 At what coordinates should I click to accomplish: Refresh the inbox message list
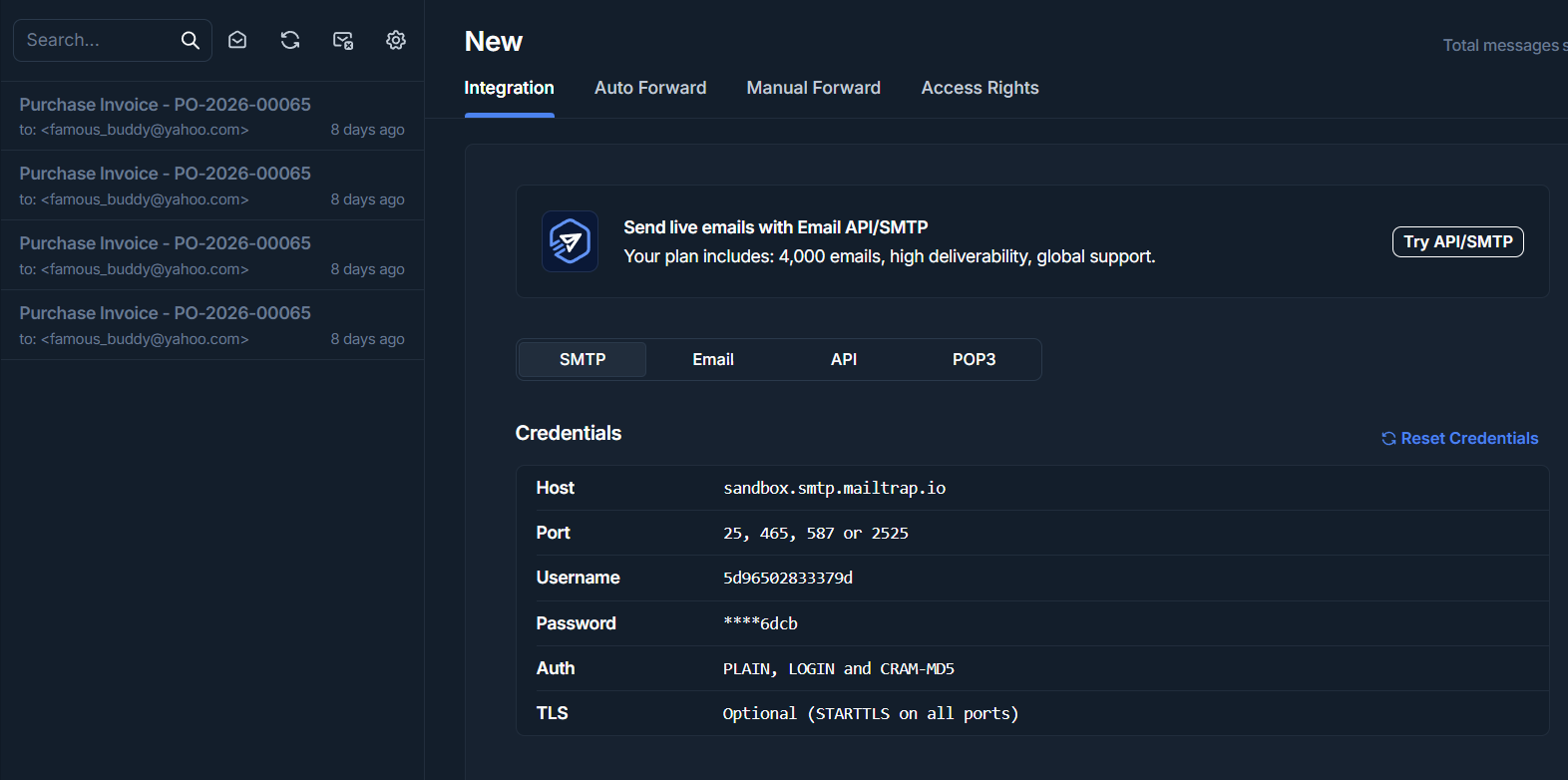(290, 40)
